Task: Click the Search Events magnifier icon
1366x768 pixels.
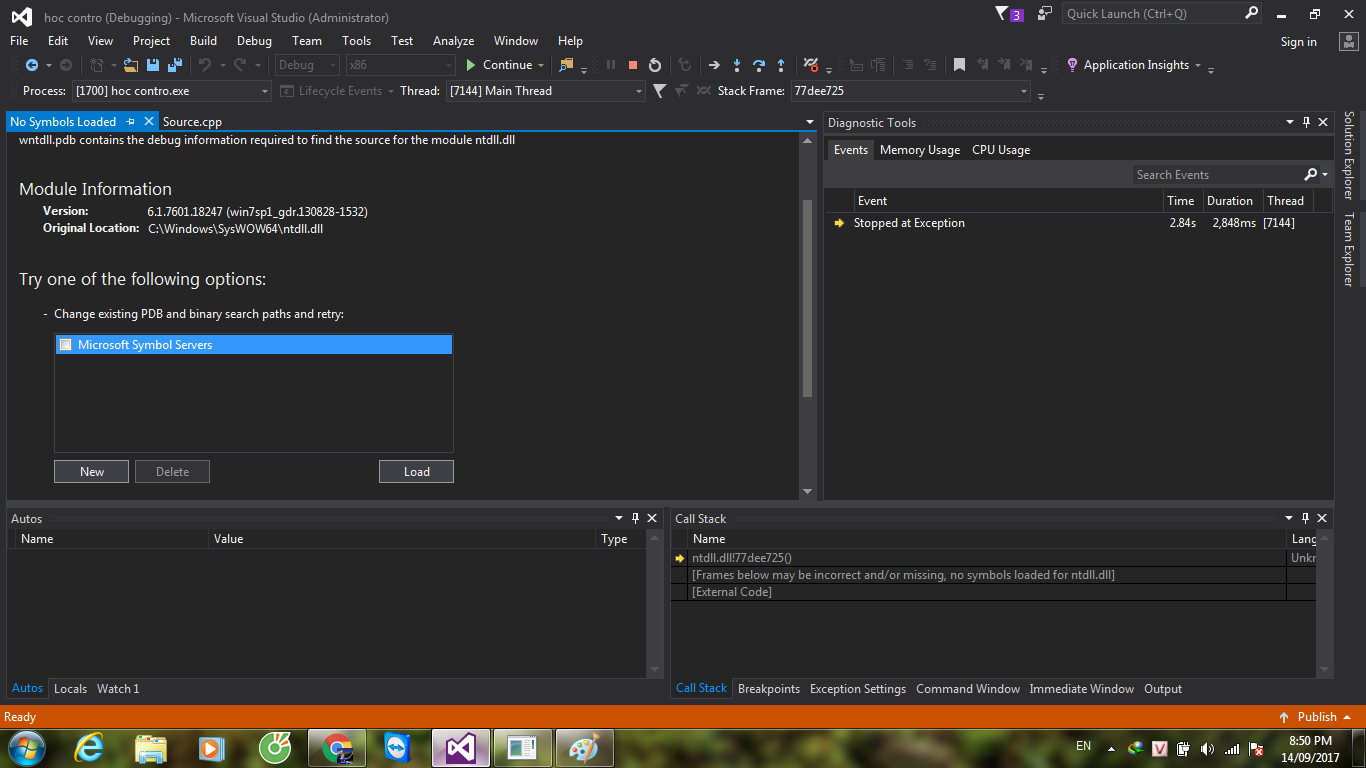Action: click(1310, 174)
